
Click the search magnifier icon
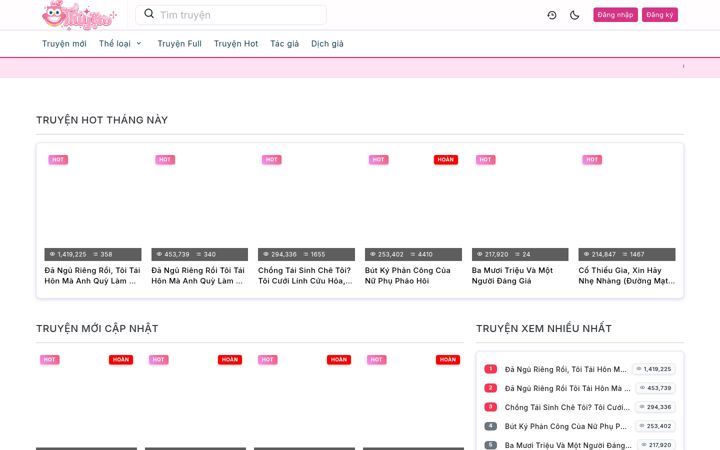(x=149, y=14)
